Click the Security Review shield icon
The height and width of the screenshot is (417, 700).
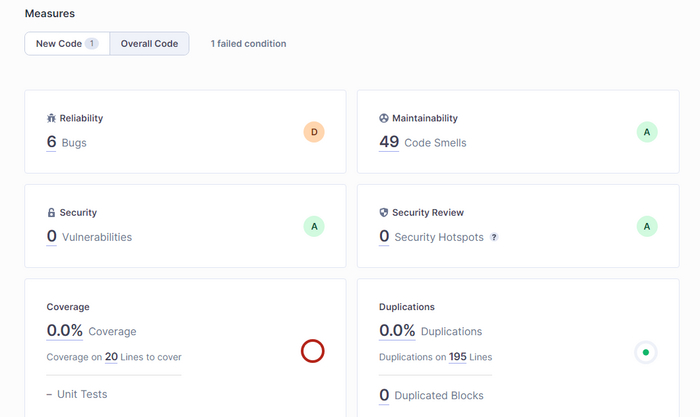coord(384,213)
